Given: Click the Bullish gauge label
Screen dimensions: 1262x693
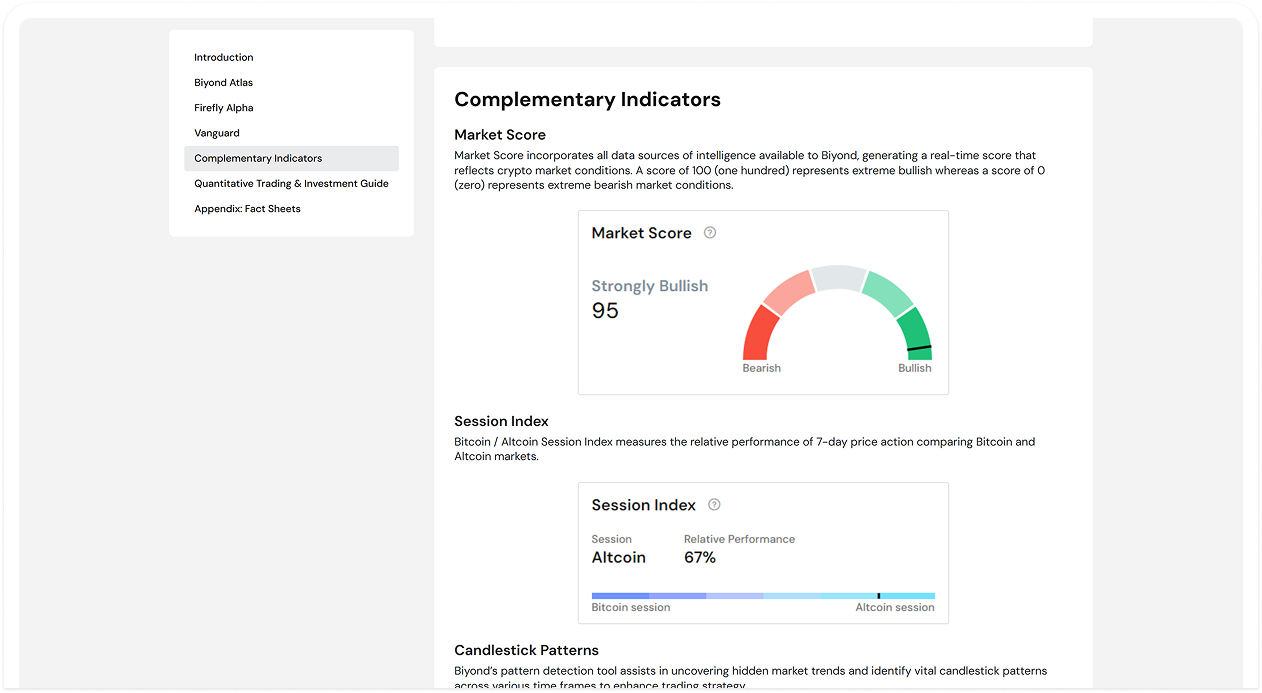Looking at the screenshot, I should (x=915, y=368).
